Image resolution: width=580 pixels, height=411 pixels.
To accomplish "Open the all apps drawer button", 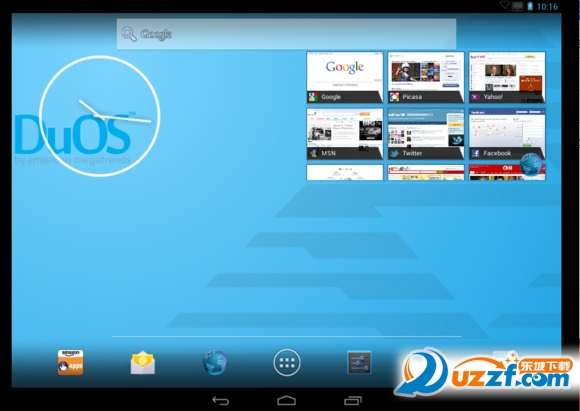I will coord(287,363).
